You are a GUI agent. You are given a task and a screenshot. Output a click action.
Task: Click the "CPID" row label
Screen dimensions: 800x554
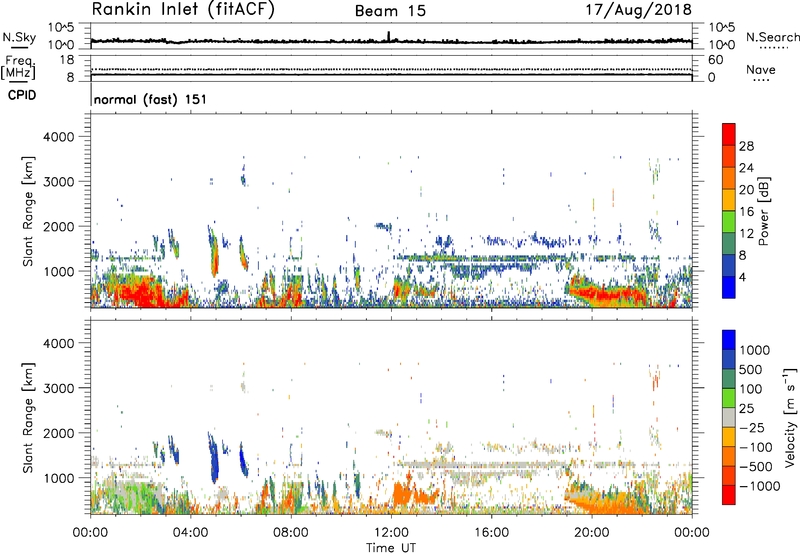tap(22, 95)
